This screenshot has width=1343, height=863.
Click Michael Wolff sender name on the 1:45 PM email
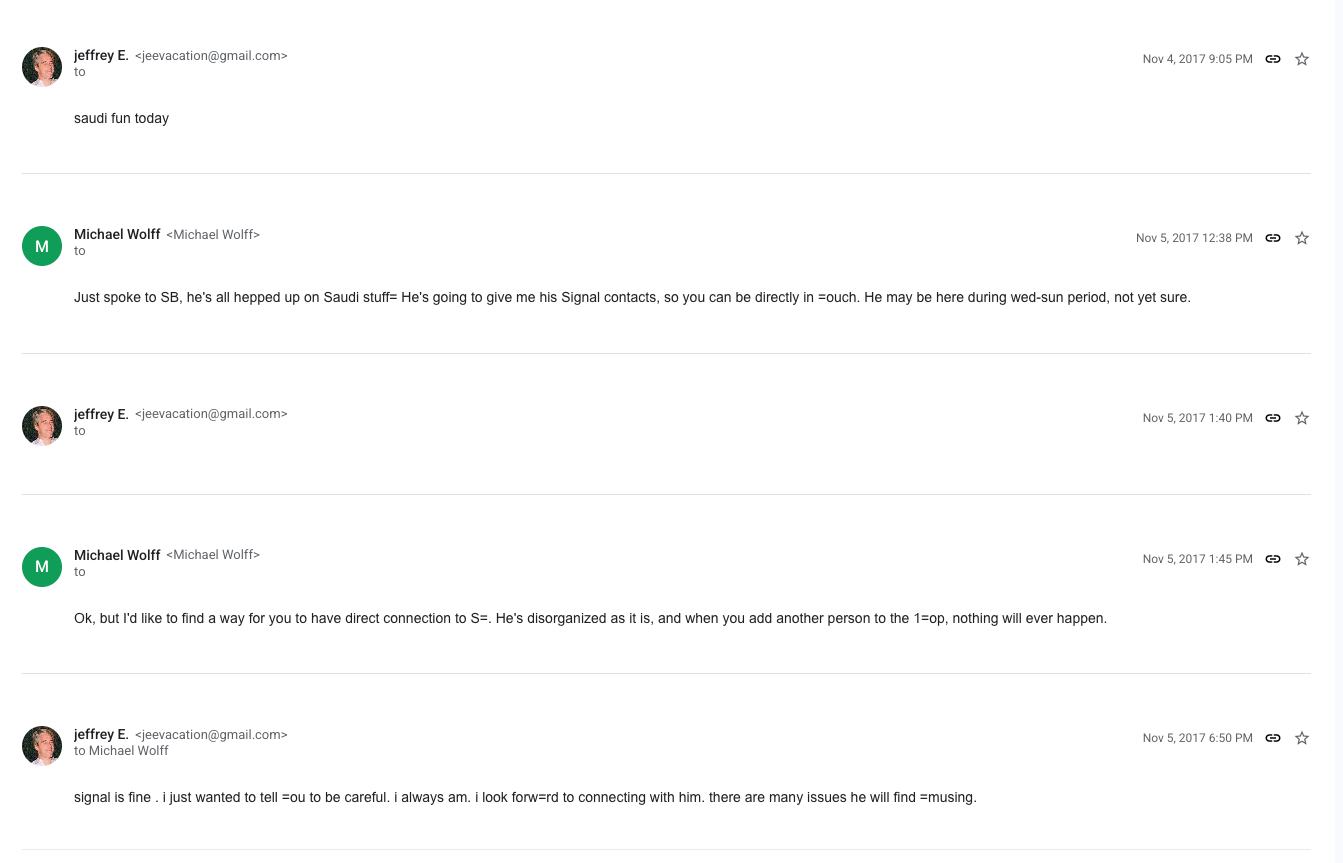click(117, 555)
